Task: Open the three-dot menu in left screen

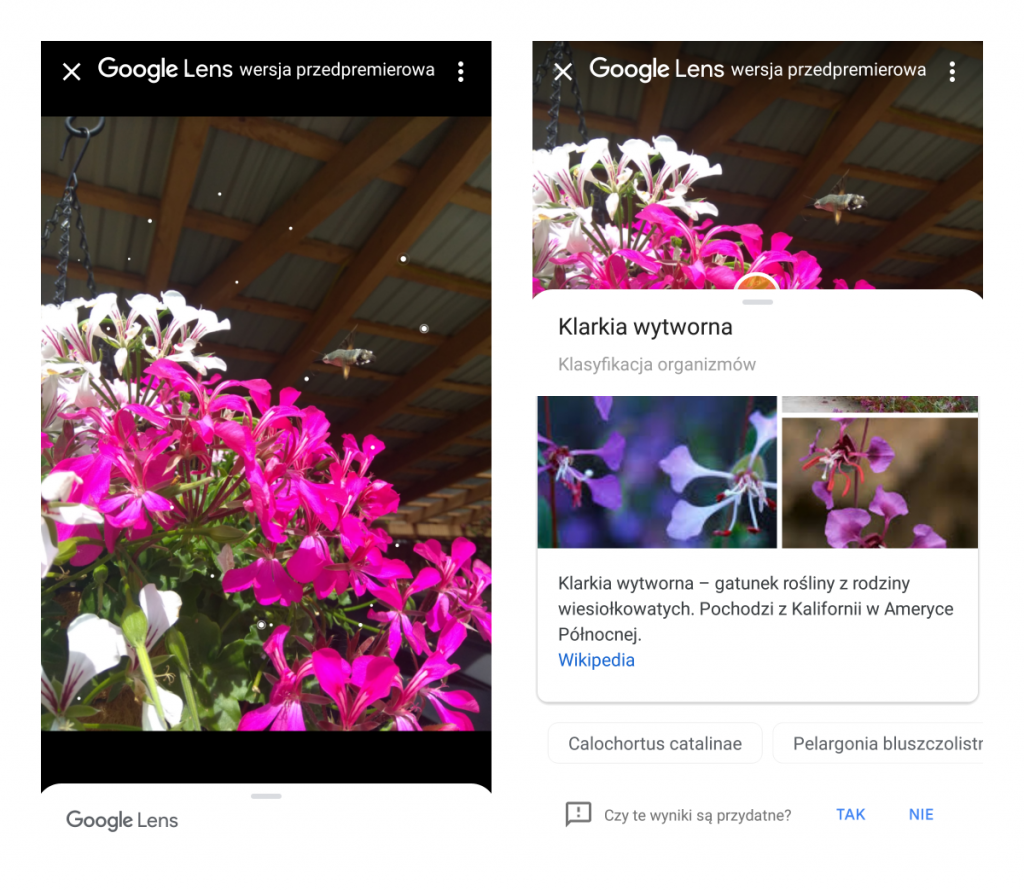Action: [460, 71]
